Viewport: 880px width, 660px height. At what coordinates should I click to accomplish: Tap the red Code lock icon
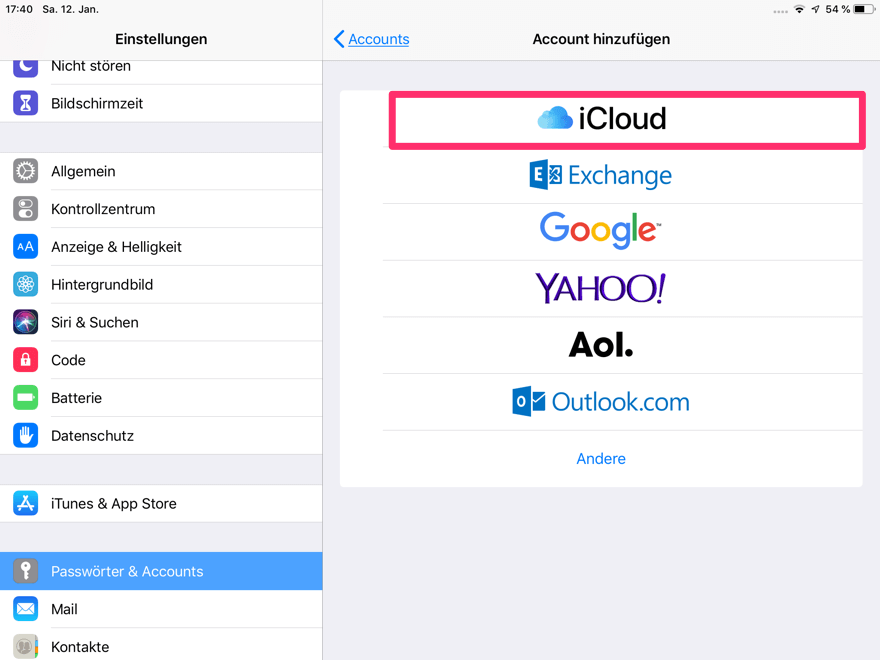click(26, 360)
